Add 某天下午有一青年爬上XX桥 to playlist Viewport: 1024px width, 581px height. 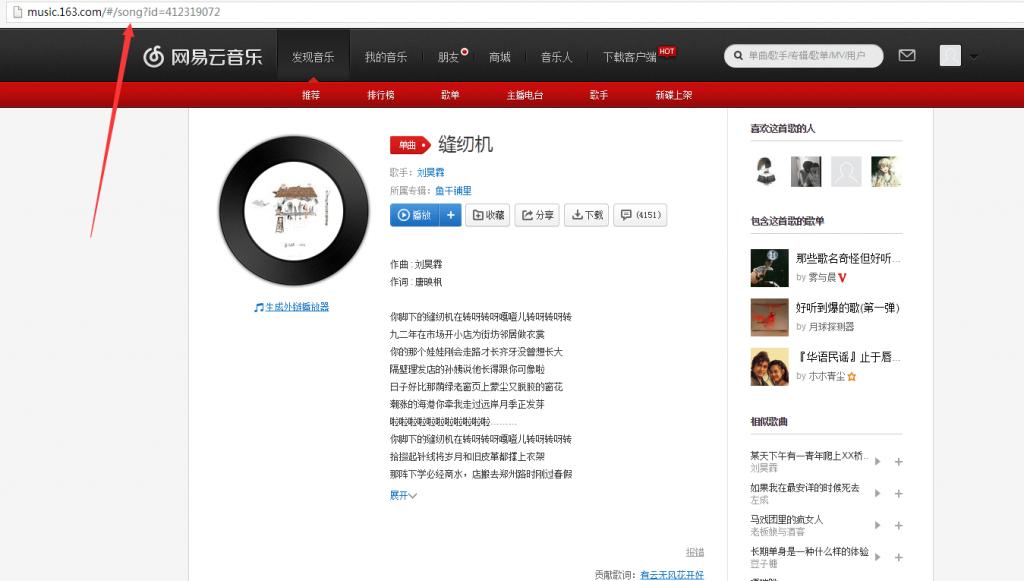[x=899, y=462]
